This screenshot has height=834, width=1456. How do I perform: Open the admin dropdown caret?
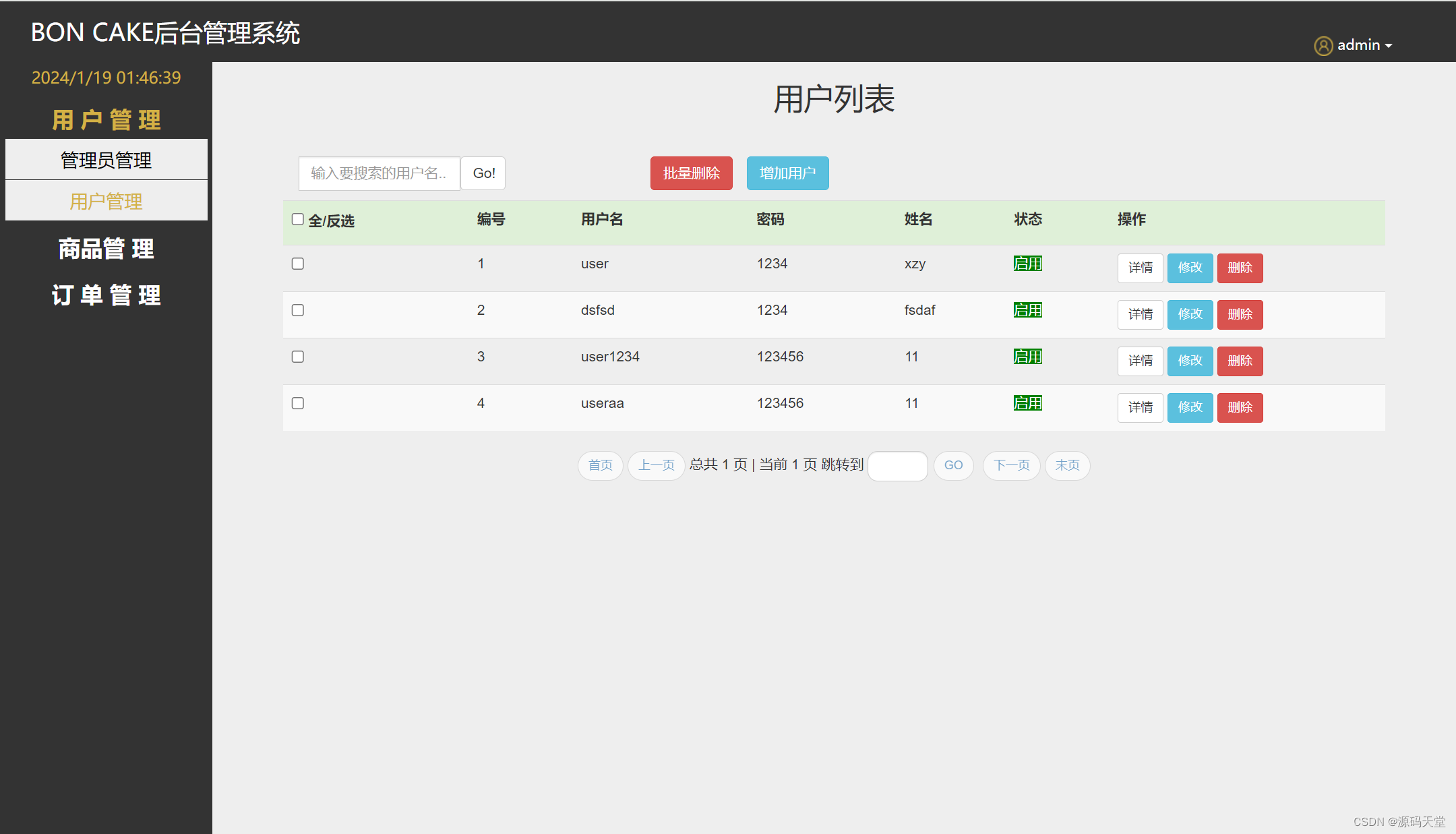[x=1389, y=46]
